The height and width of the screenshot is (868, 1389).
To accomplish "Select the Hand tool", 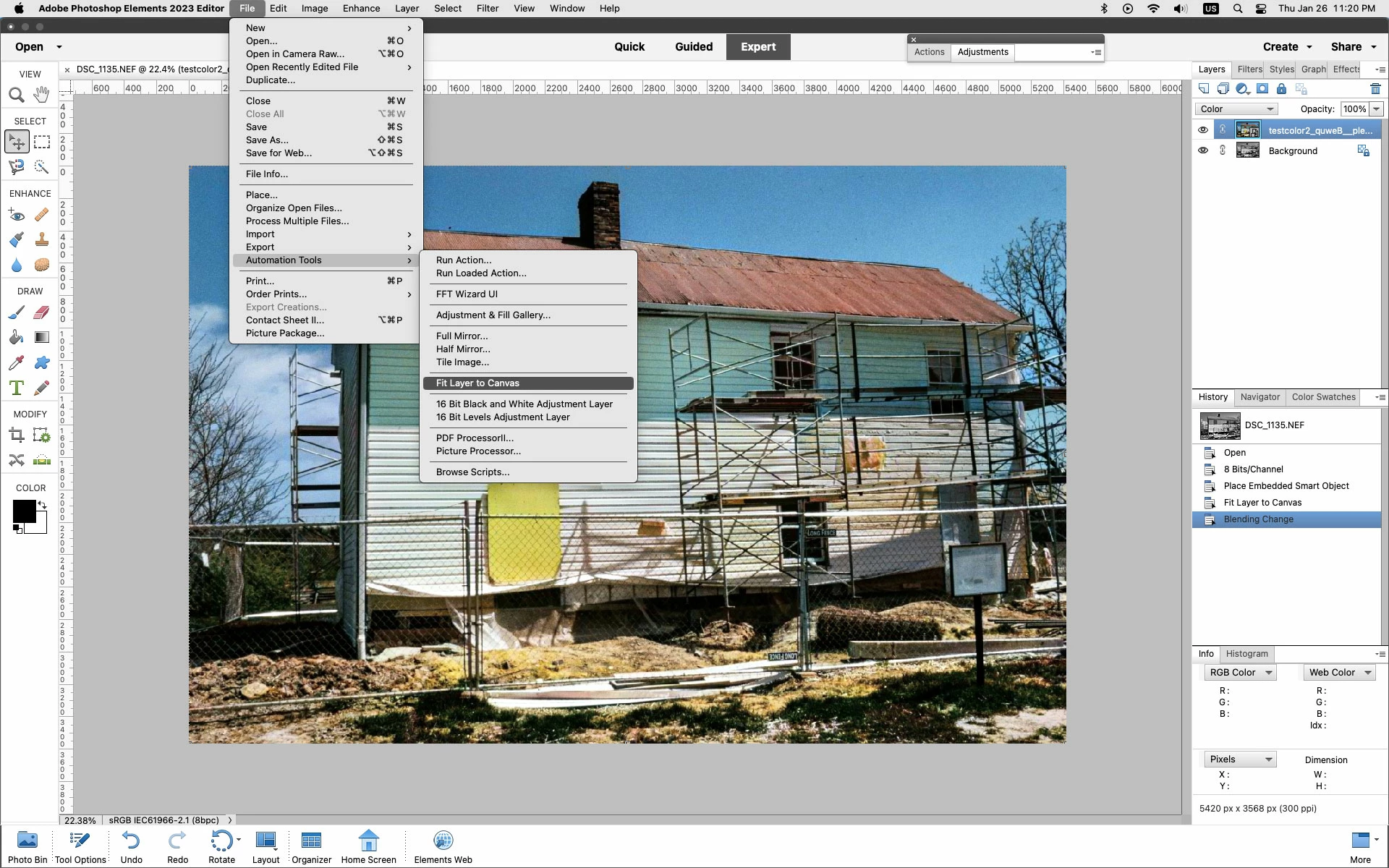I will coord(42,94).
